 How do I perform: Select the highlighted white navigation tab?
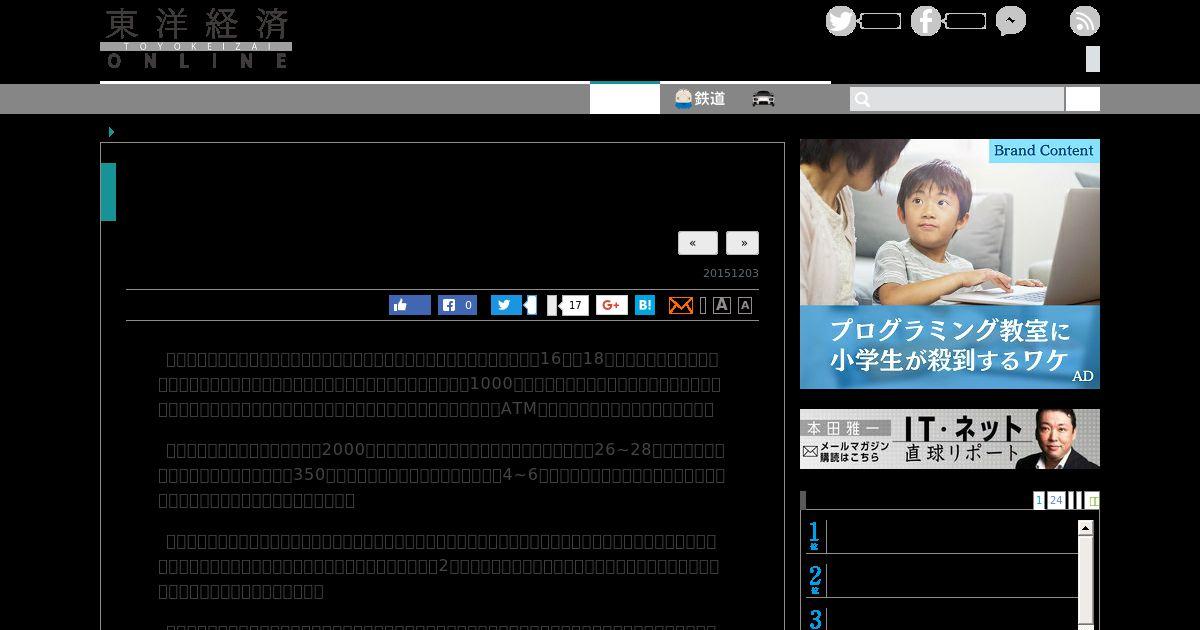point(625,98)
